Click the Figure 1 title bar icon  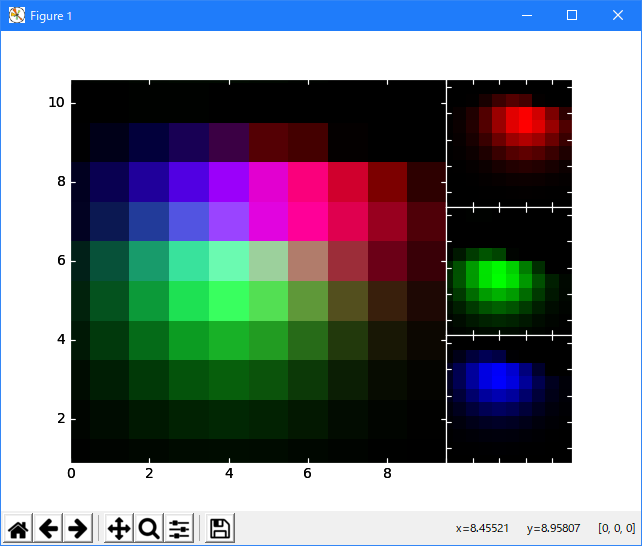(17, 15)
